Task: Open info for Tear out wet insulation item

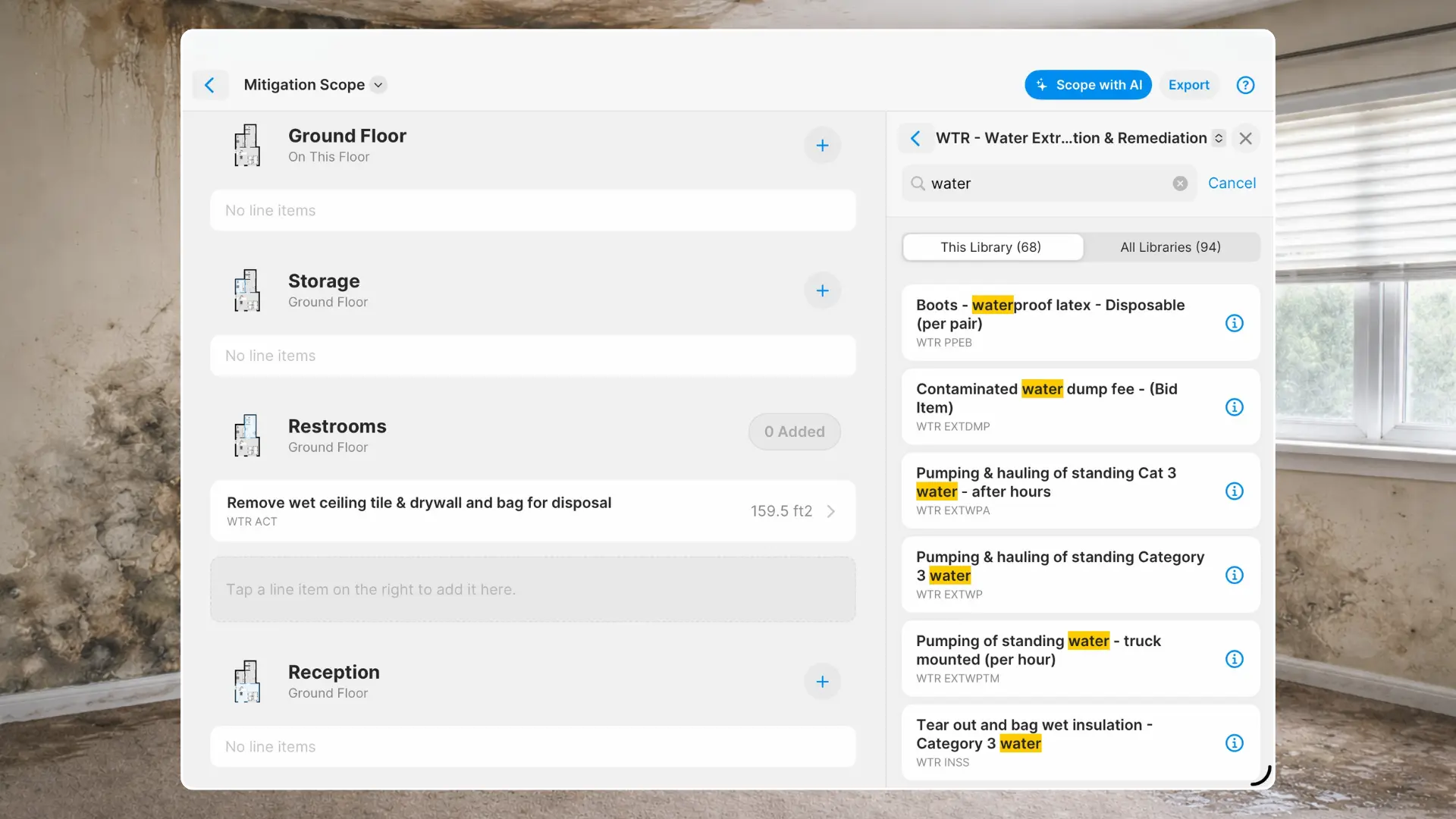Action: pos(1235,743)
